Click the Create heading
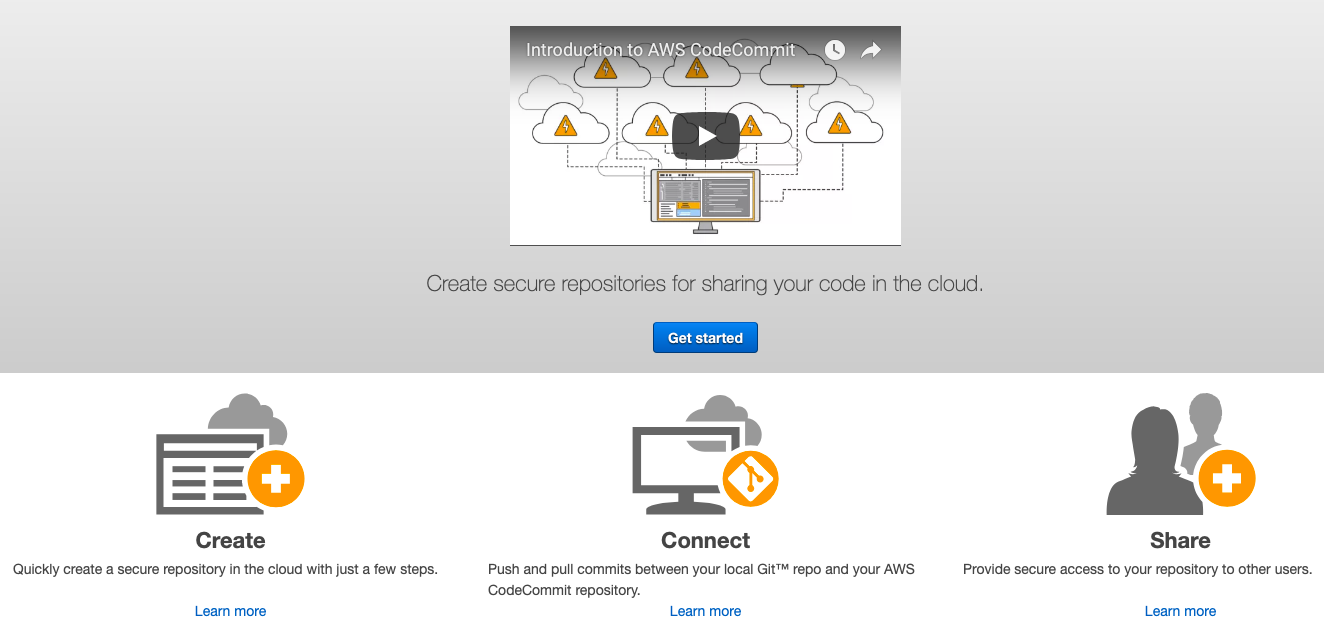This screenshot has width=1324, height=634. (230, 541)
